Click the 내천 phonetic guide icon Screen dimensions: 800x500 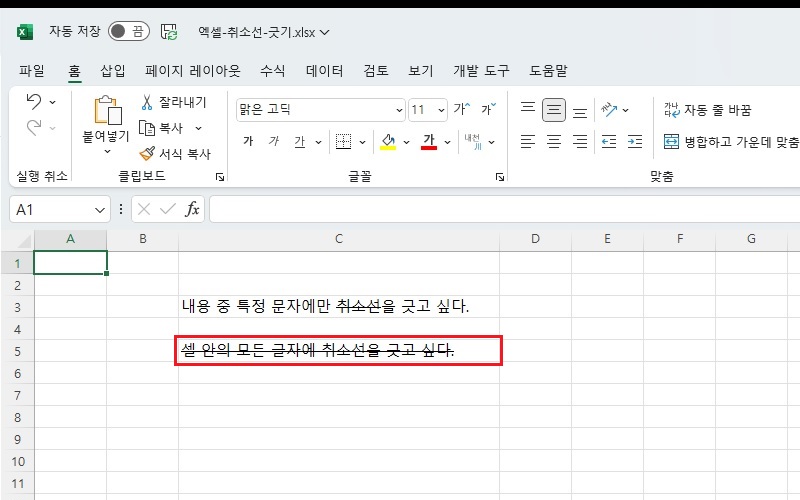point(473,141)
